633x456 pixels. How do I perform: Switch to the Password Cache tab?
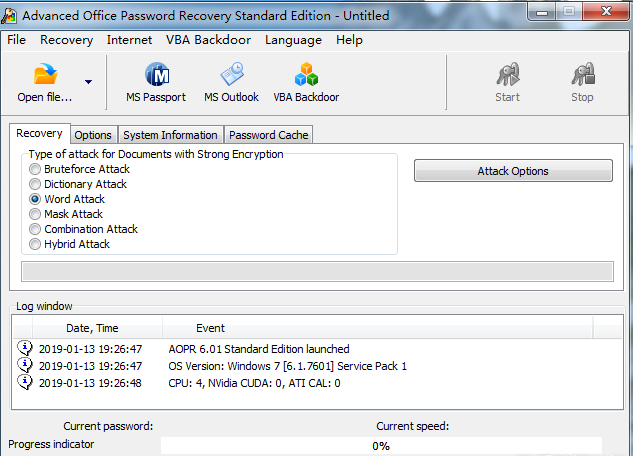pyautogui.click(x=268, y=135)
